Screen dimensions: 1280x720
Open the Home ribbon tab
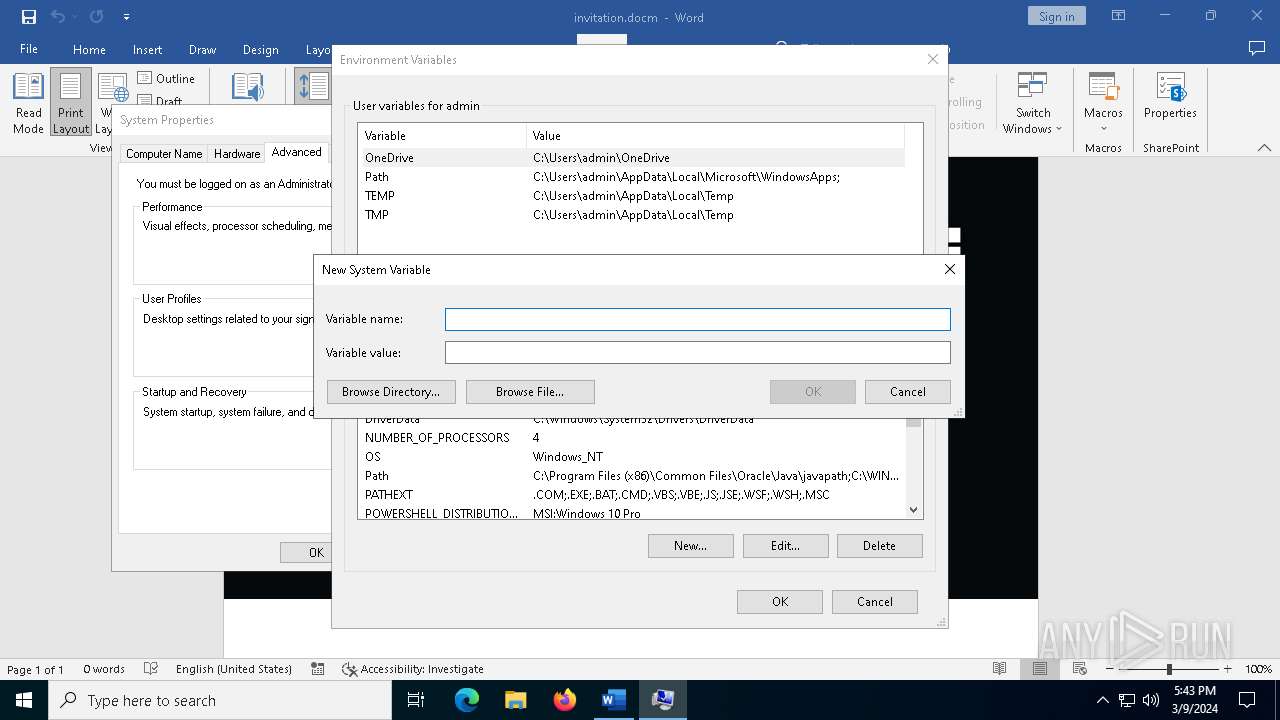(x=89, y=49)
